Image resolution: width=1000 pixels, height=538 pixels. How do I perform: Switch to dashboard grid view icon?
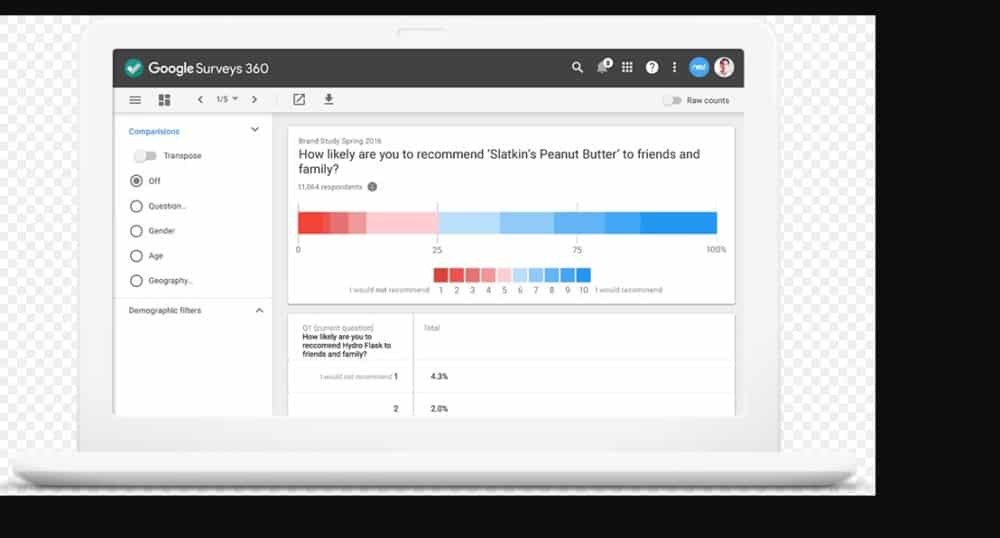tap(165, 99)
